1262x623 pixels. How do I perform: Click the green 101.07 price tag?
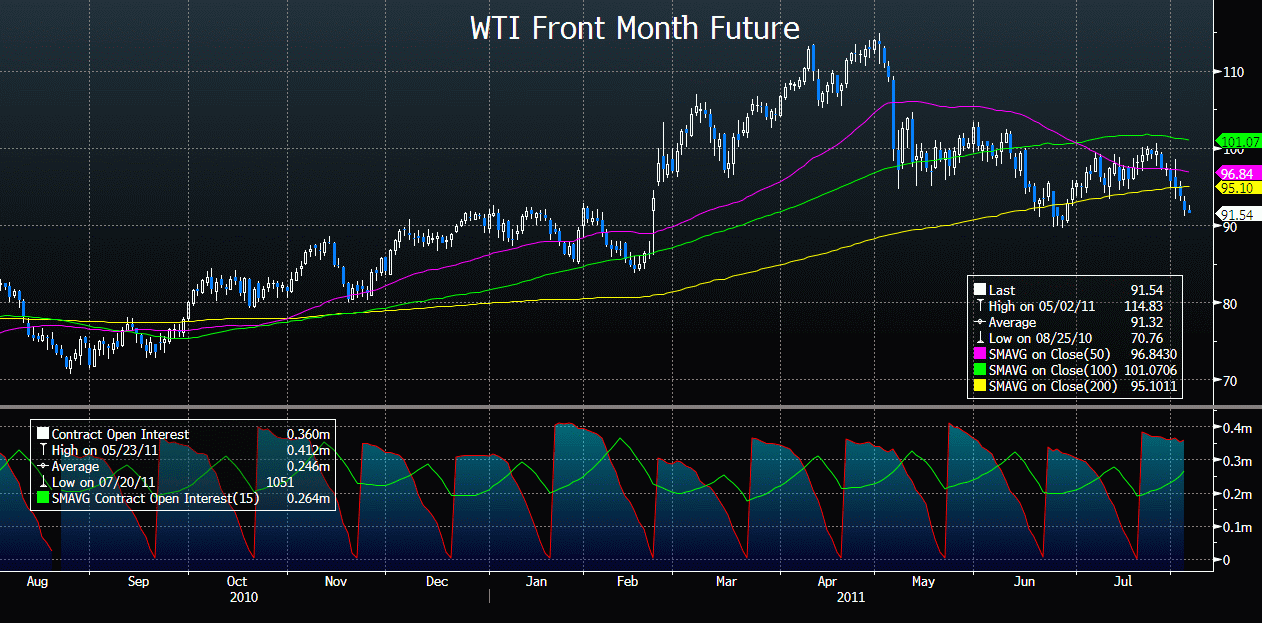[1236, 142]
